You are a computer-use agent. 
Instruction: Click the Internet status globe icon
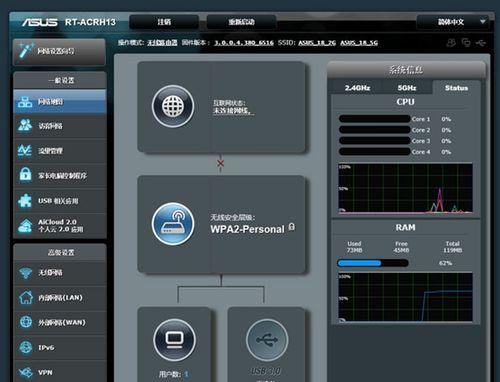tap(173, 106)
